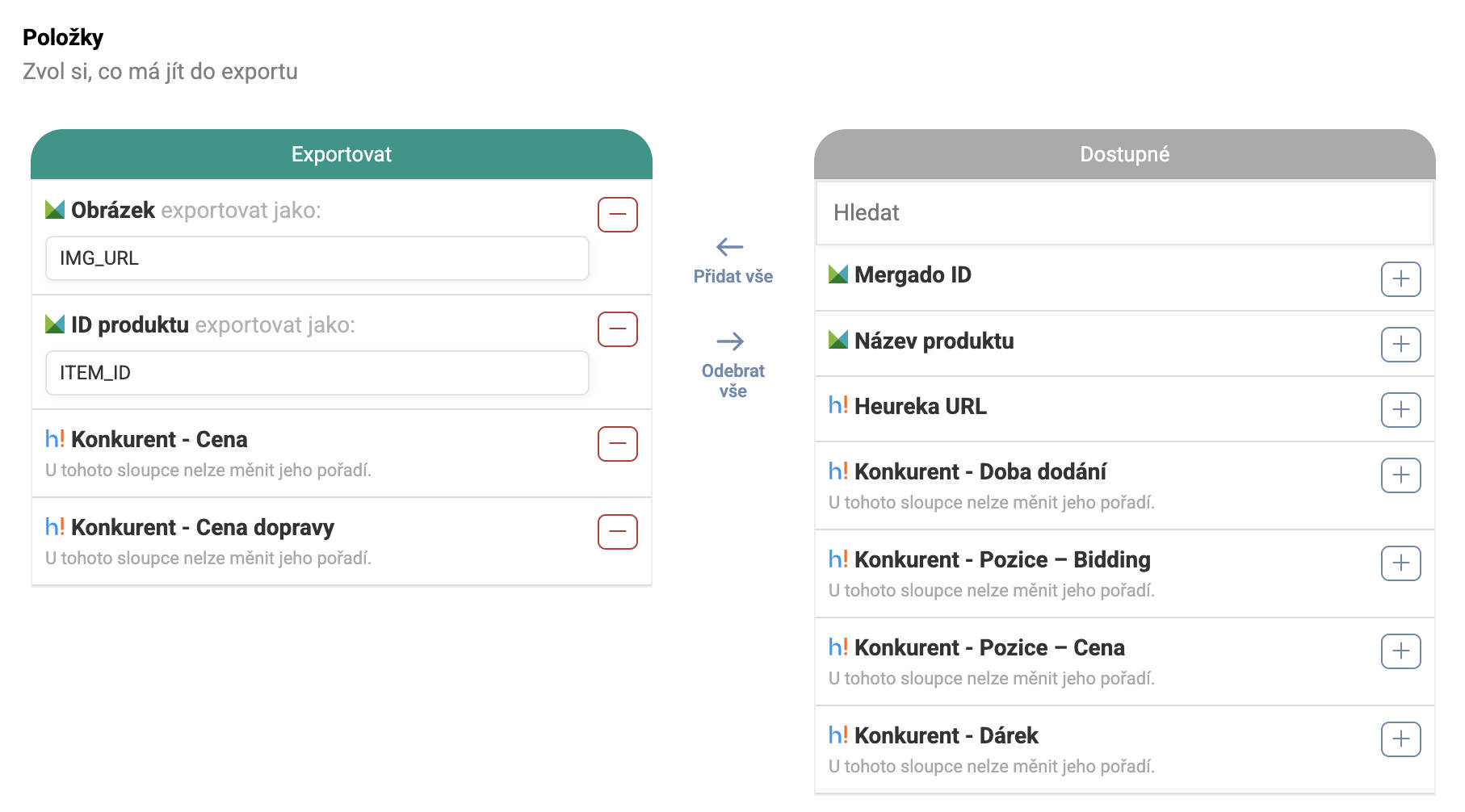Add Konkurent - Pozice – Bidding item

[x=1400, y=563]
